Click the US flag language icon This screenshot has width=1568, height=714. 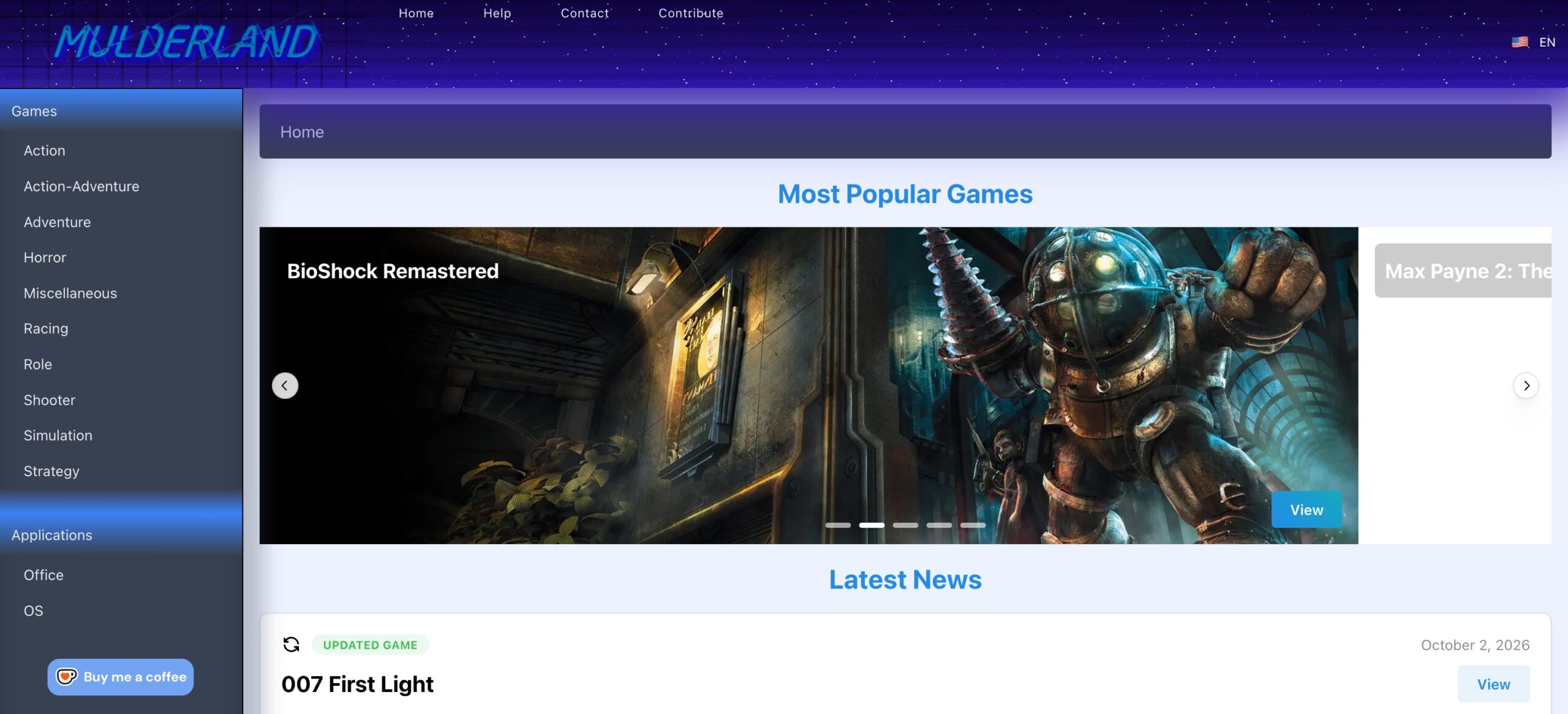(x=1520, y=42)
